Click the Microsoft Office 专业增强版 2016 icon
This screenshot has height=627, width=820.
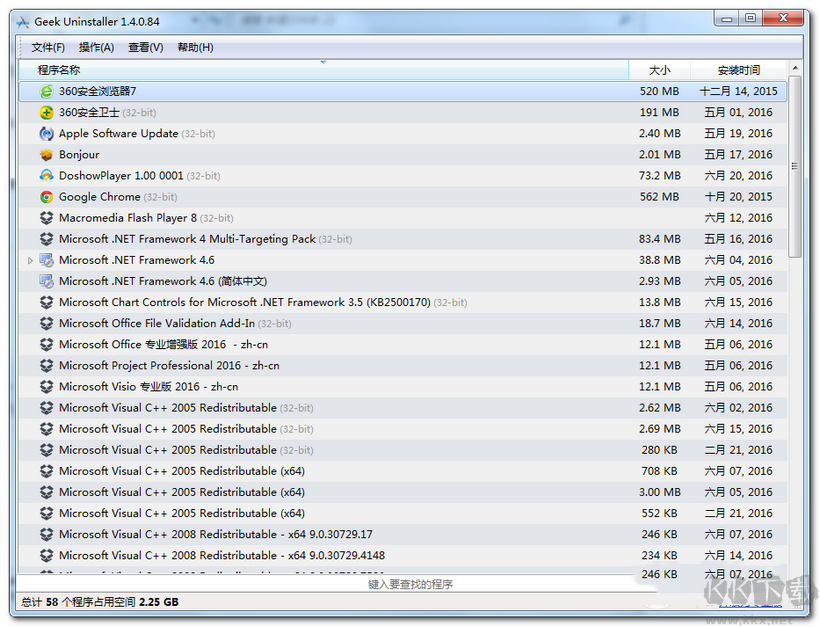[47, 343]
